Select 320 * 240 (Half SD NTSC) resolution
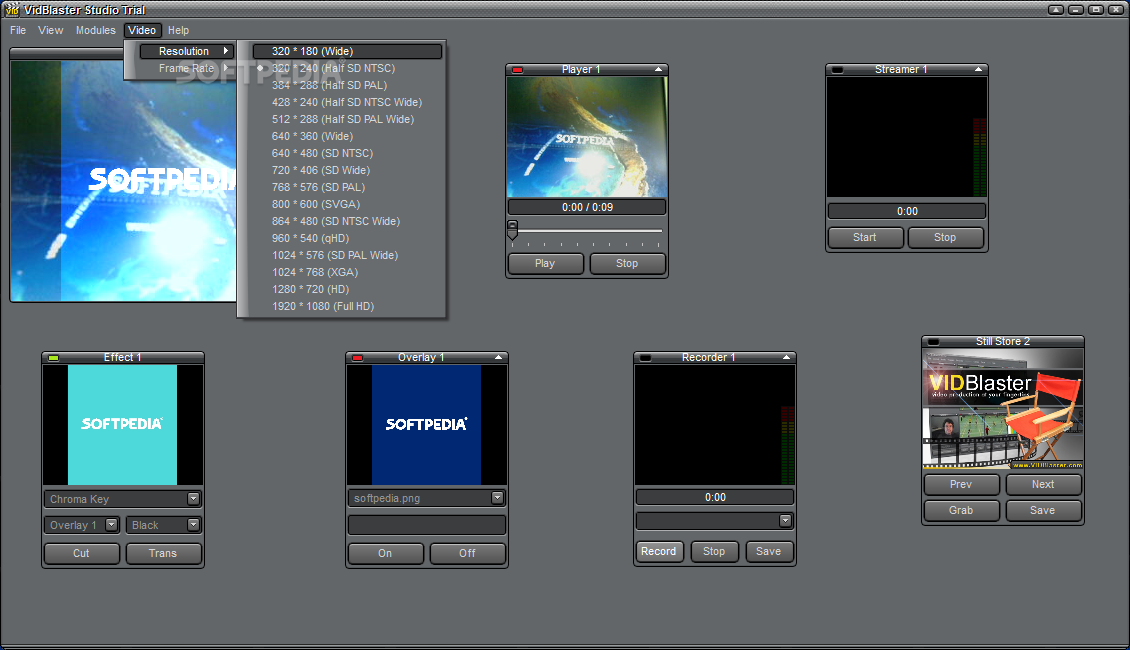1130x650 pixels. pos(347,68)
